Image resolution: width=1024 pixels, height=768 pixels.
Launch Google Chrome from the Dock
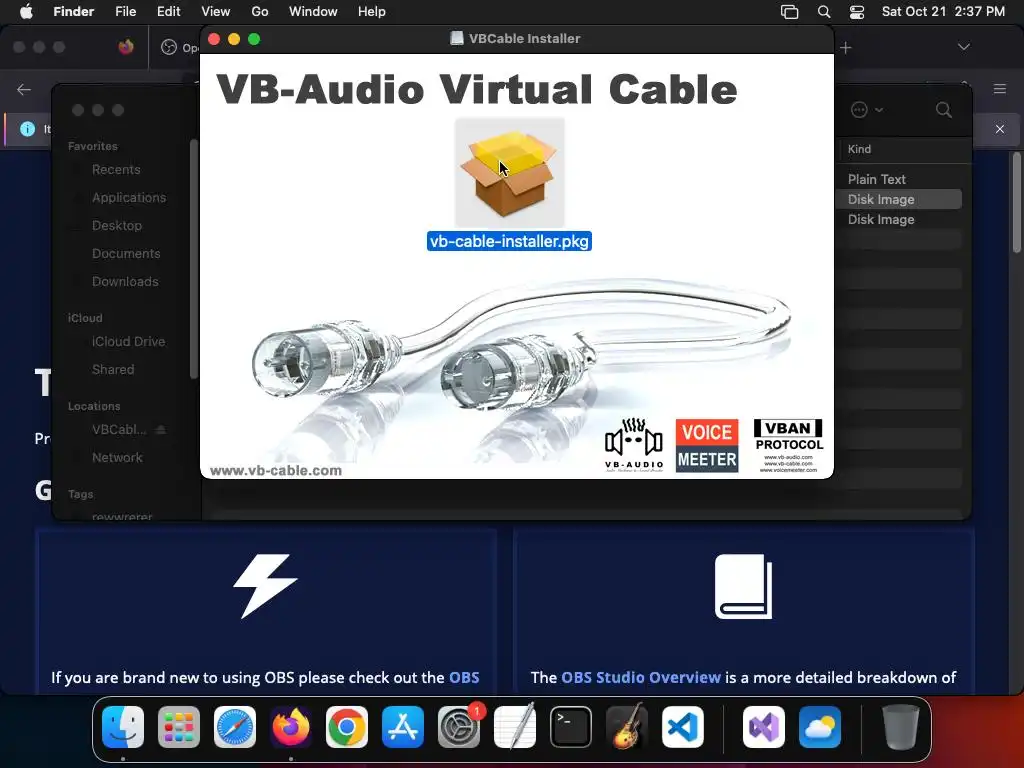(347, 727)
